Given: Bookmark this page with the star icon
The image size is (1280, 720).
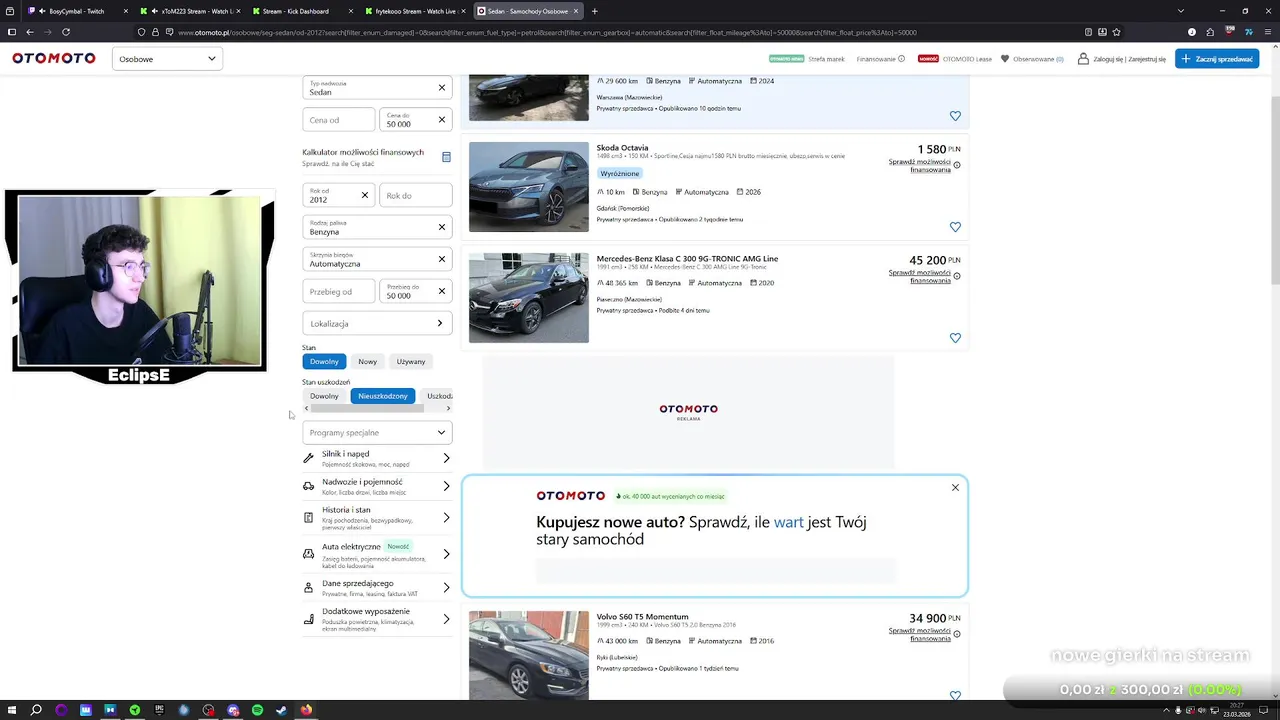Looking at the screenshot, I should click(1117, 32).
